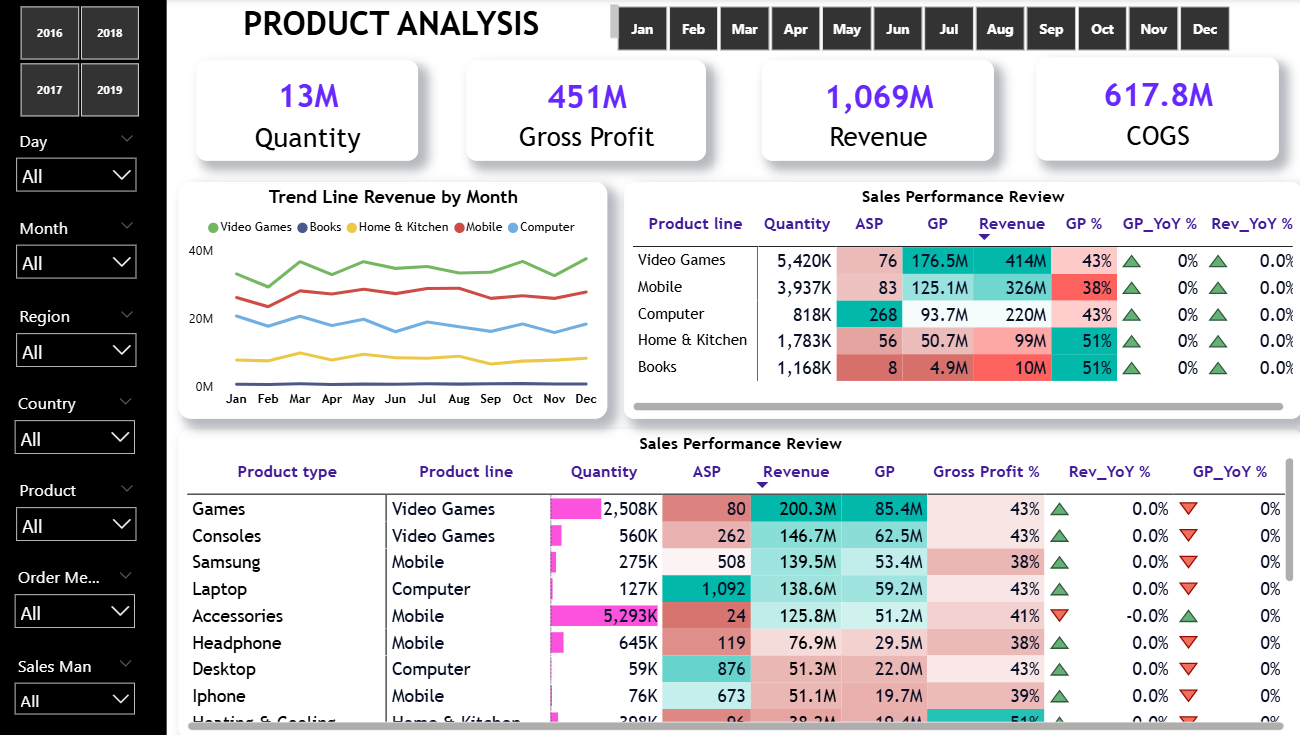Select the Jan month button
This screenshot has width=1300, height=735.
coord(642,29)
